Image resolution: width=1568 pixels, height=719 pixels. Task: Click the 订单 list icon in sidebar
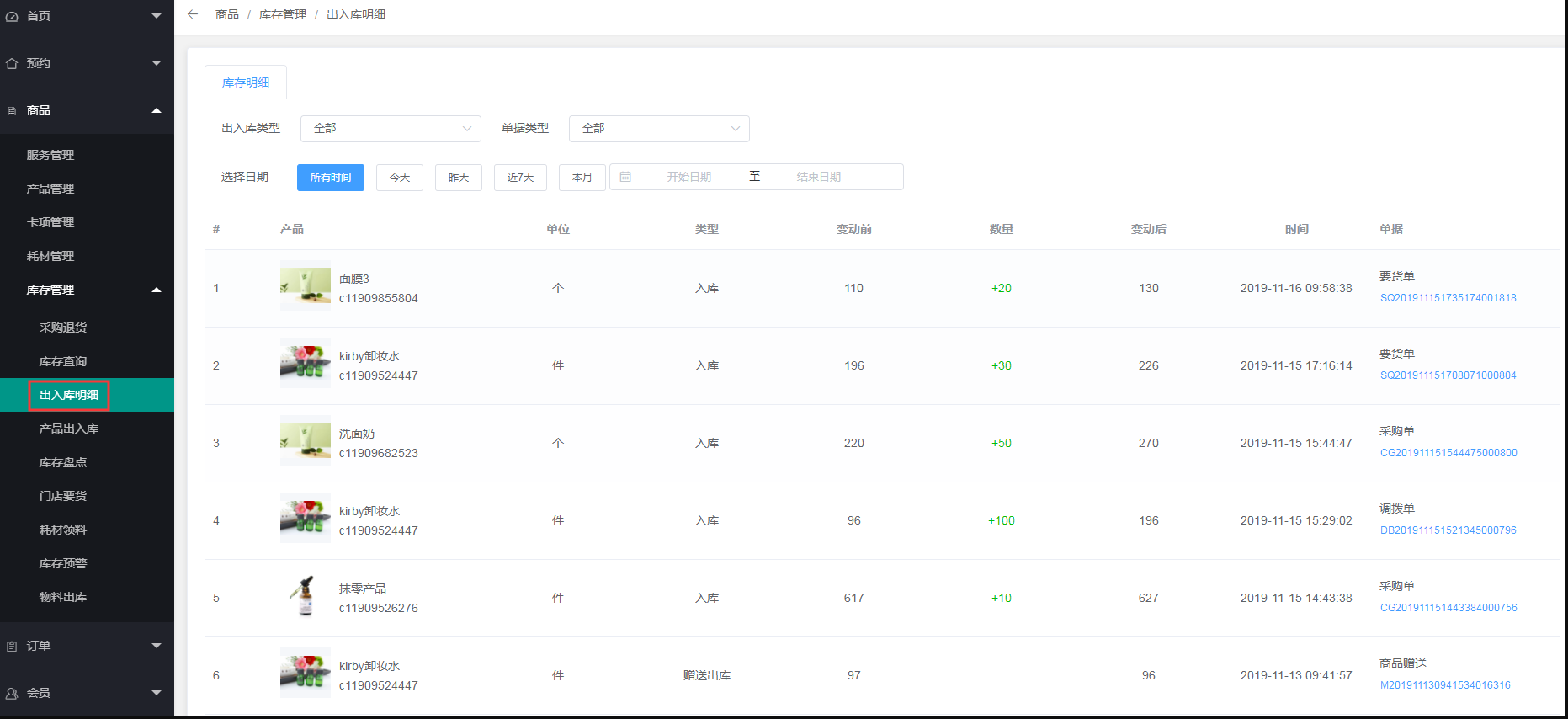point(12,646)
